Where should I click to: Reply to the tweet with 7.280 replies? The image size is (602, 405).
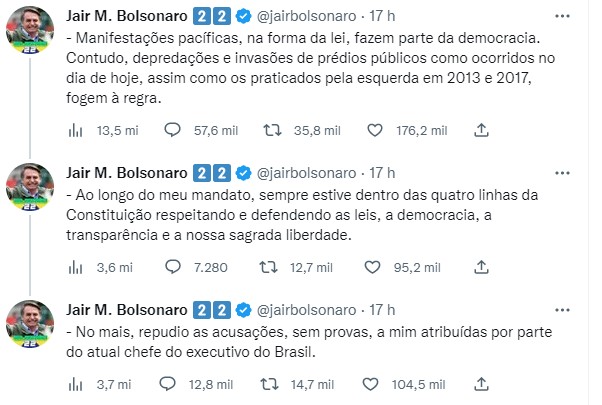[x=171, y=266]
